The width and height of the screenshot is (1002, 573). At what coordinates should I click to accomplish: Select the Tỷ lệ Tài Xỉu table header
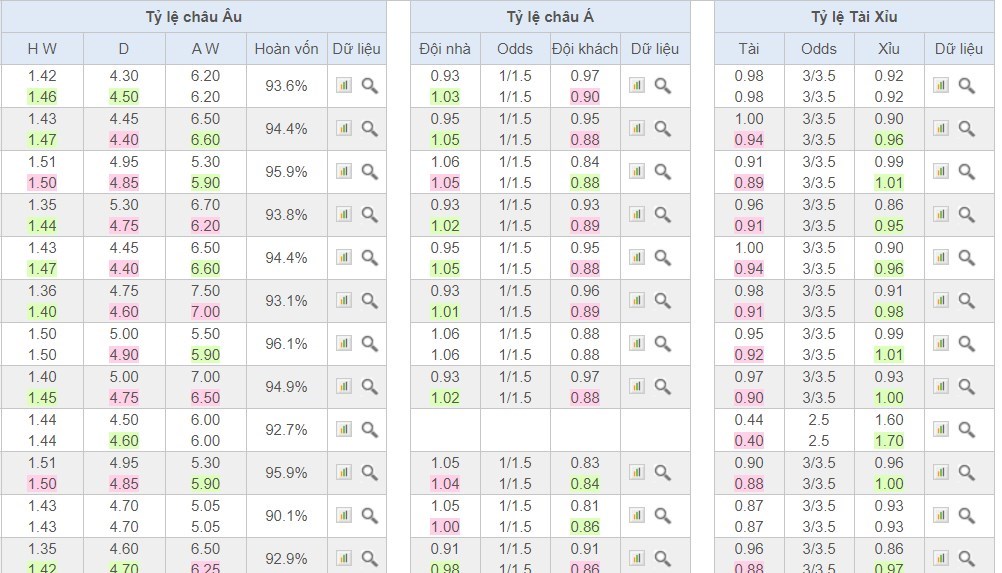854,17
